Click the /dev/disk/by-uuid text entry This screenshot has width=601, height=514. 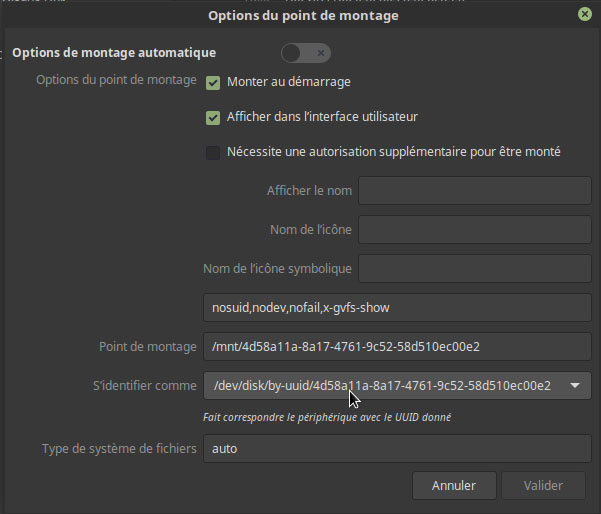[382, 386]
